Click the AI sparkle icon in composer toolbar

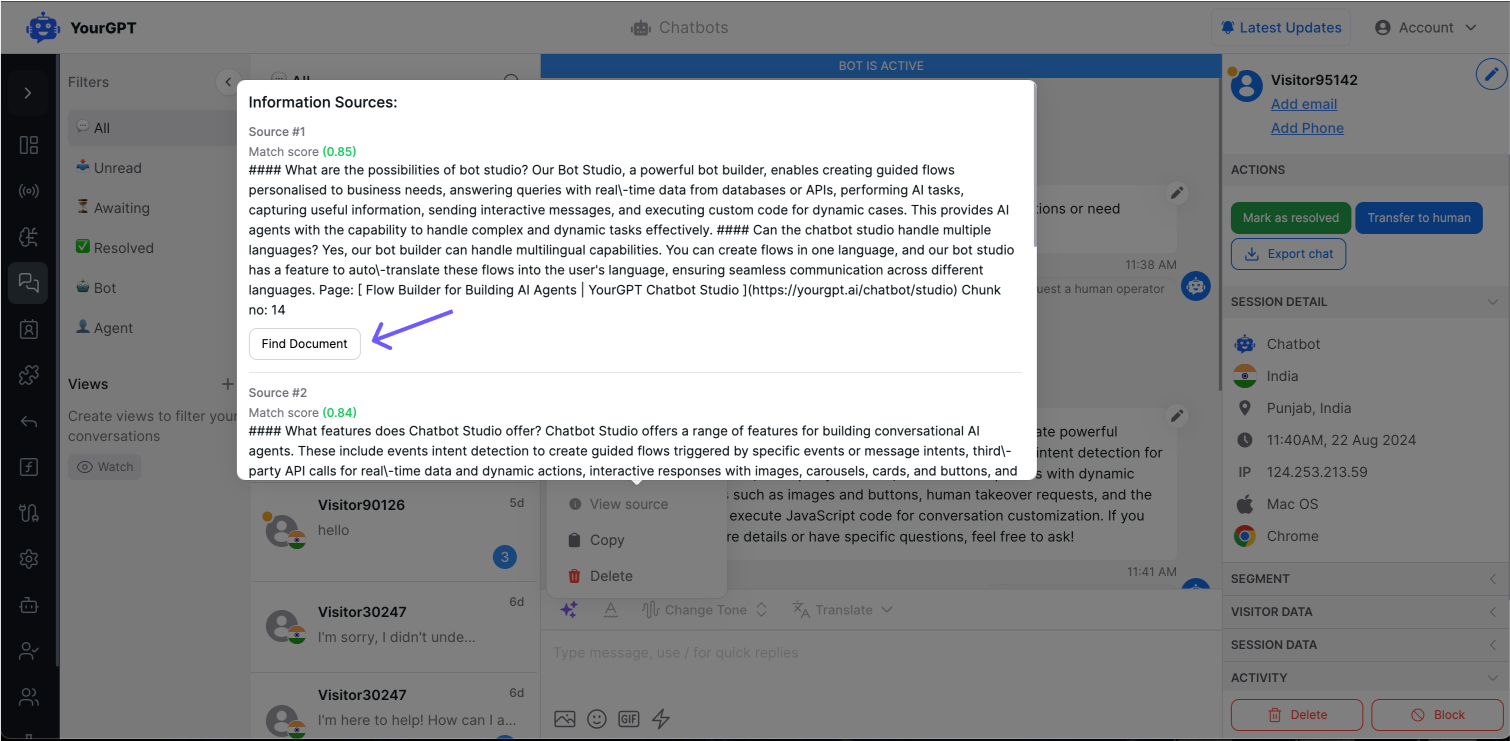tap(569, 610)
